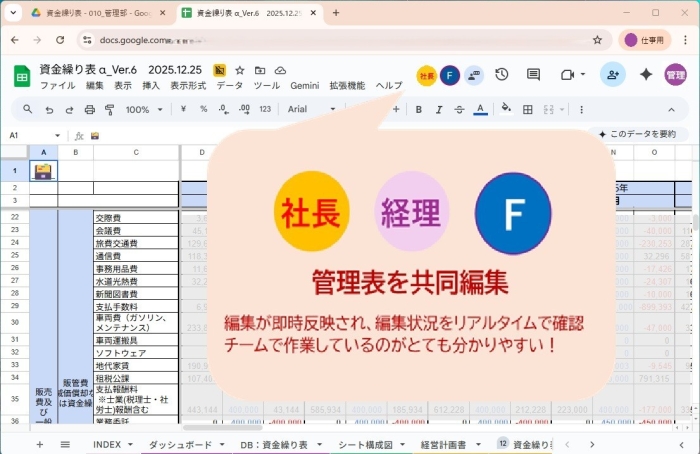The height and width of the screenshot is (454, 700).
Task: Format as percent
Action: [x=204, y=109]
